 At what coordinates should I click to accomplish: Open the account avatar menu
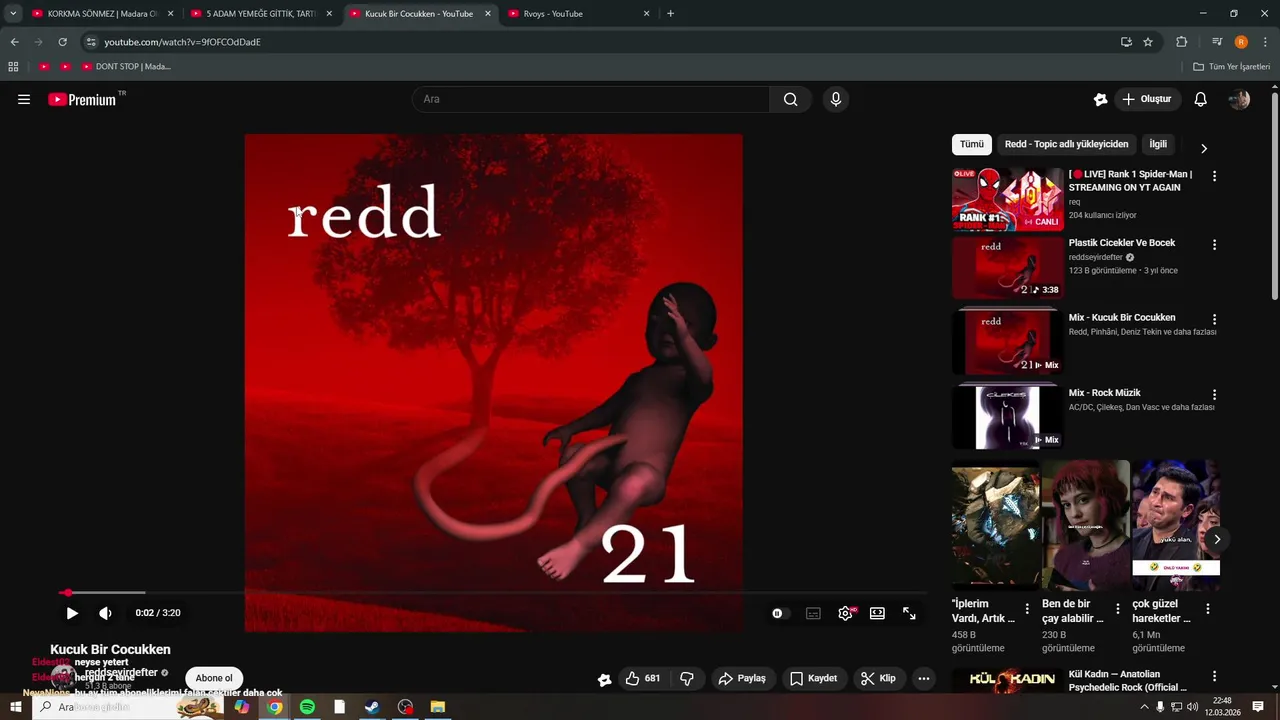pos(1239,99)
